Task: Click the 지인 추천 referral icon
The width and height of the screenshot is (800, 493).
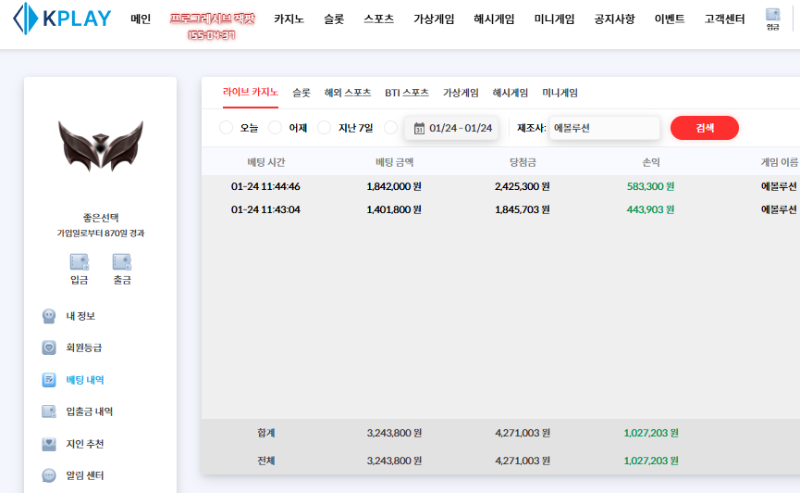Action: (49, 444)
